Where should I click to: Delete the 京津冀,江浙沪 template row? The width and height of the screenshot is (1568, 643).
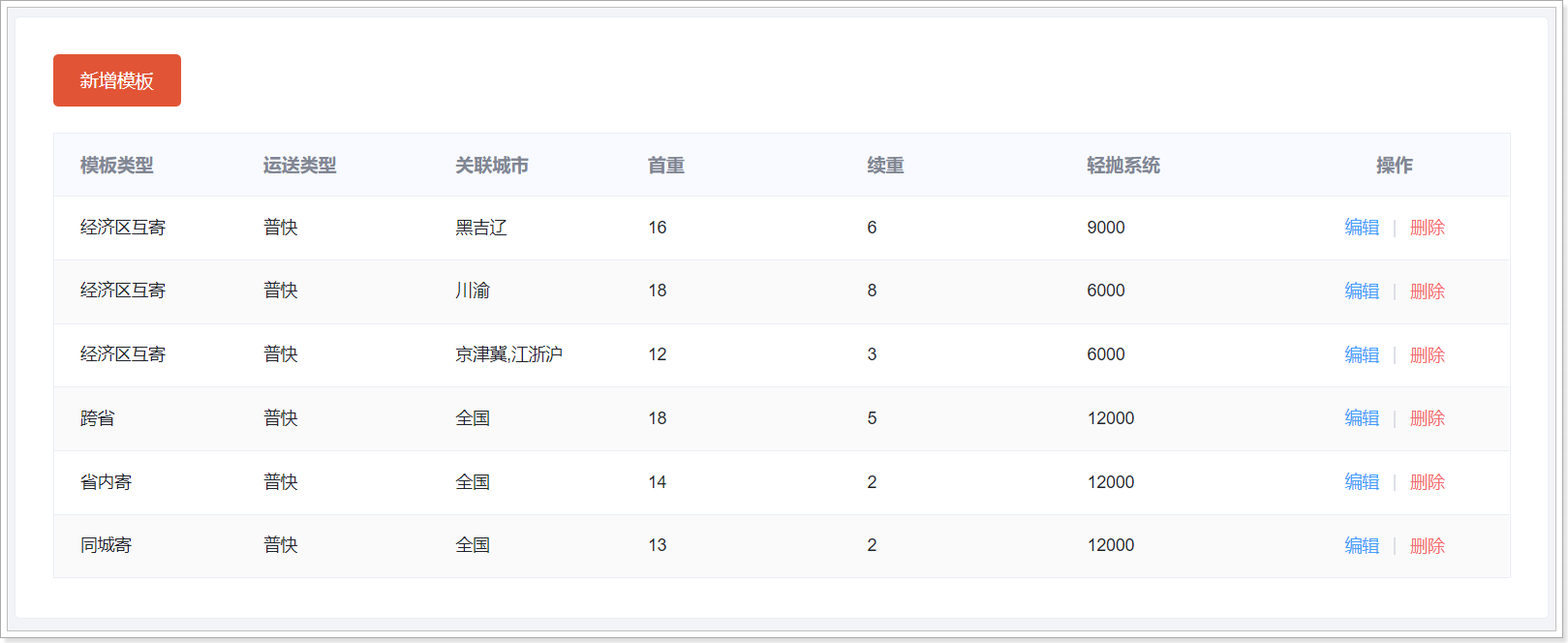(1428, 355)
